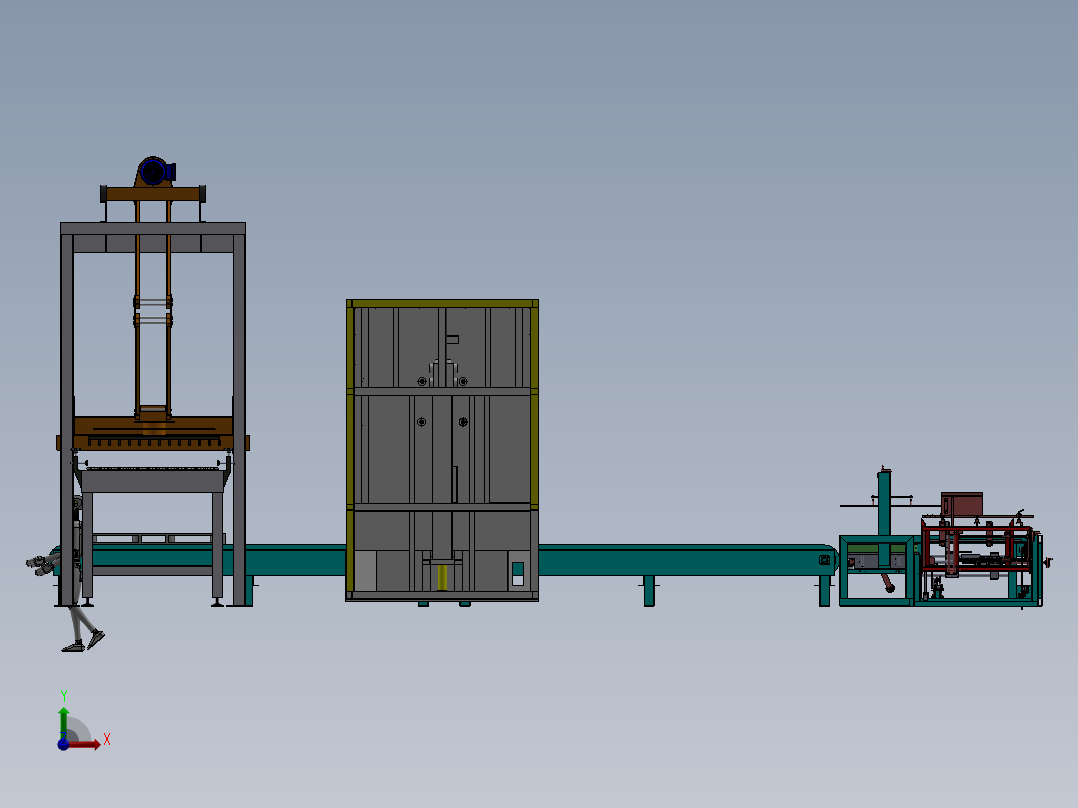Select the gray top beam of the gantry frame
Screen dimensions: 1078x808
(153, 228)
